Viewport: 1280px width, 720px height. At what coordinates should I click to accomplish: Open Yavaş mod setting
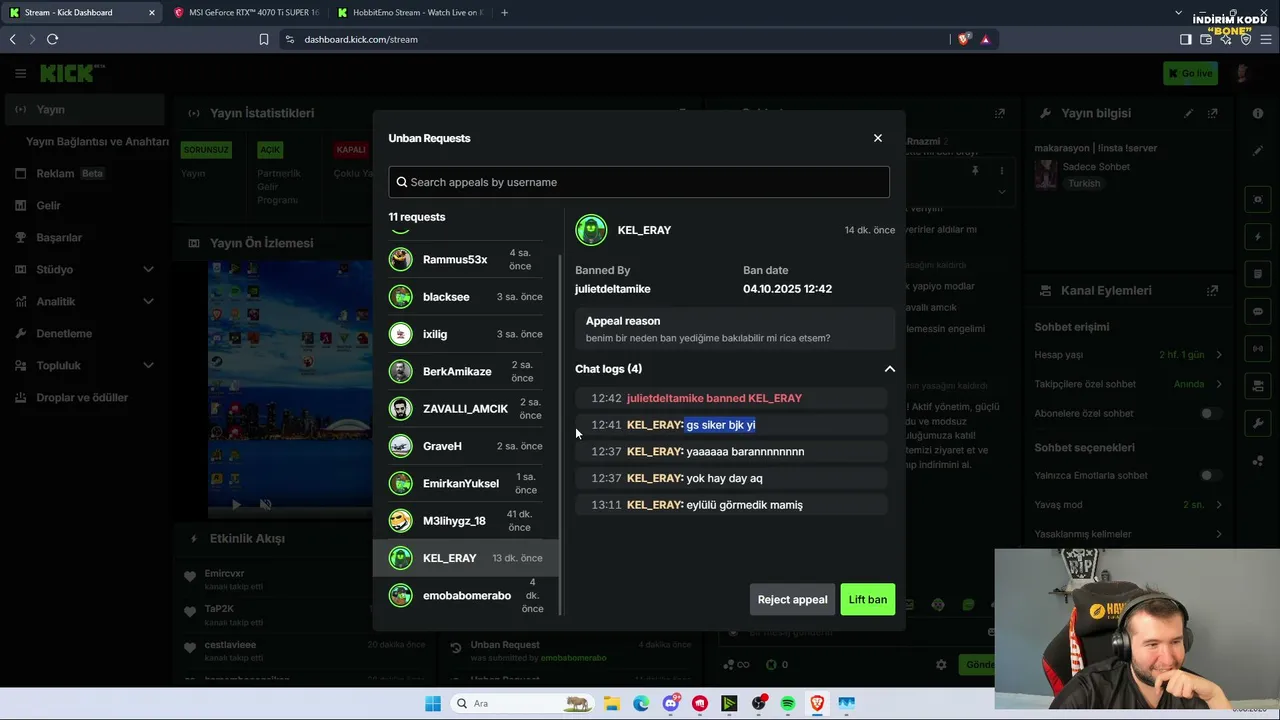(x=1129, y=505)
